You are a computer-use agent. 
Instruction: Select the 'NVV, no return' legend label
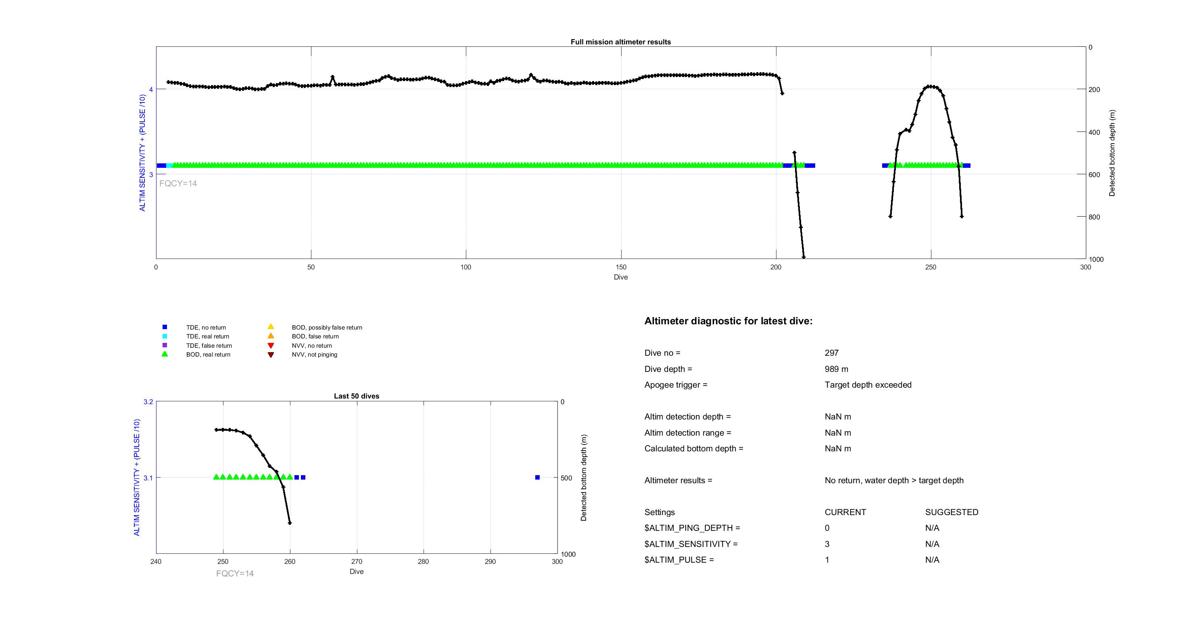pyautogui.click(x=311, y=345)
